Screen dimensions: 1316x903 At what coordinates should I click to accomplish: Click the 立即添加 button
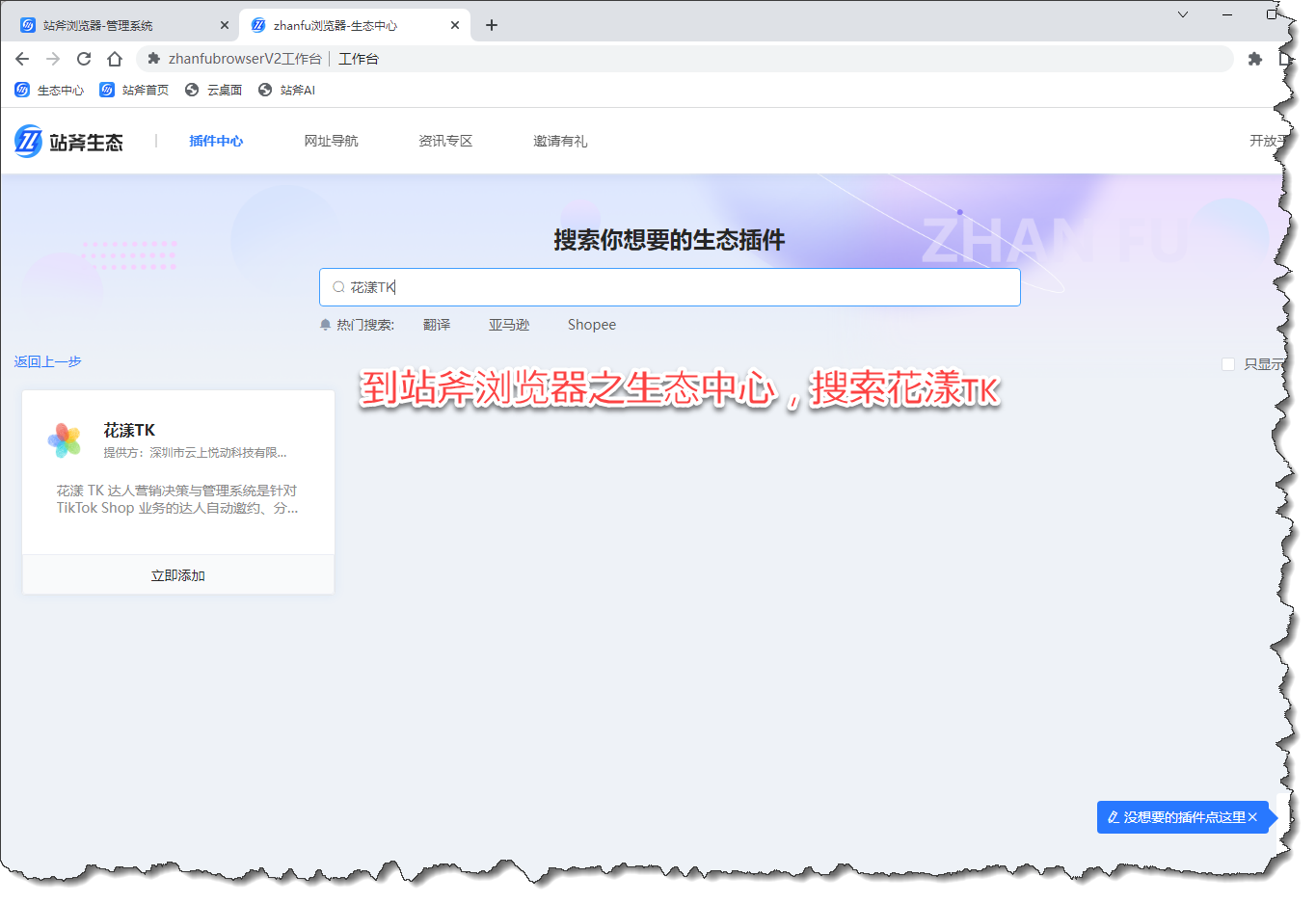click(x=178, y=575)
